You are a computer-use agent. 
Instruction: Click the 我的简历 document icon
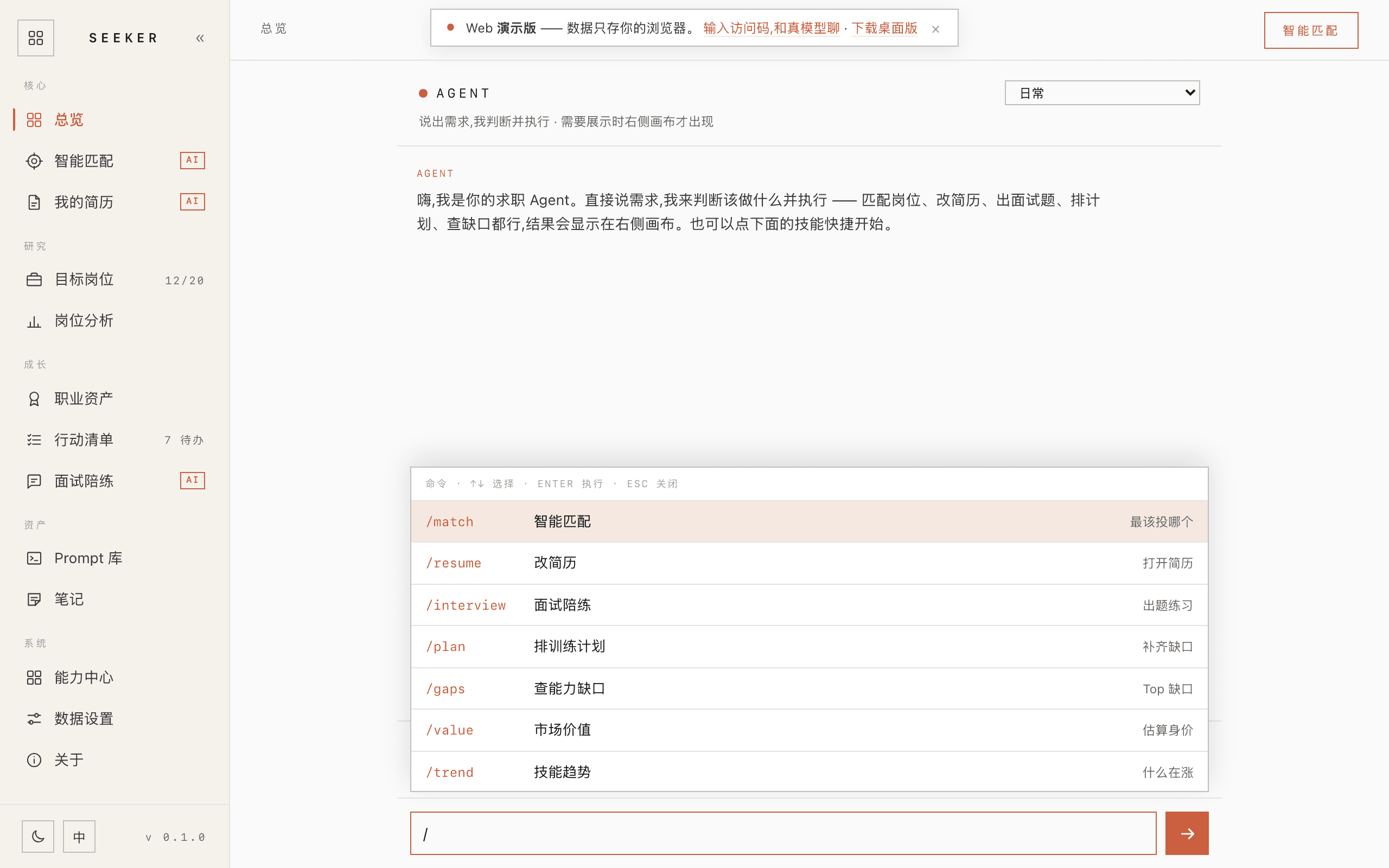[34, 203]
